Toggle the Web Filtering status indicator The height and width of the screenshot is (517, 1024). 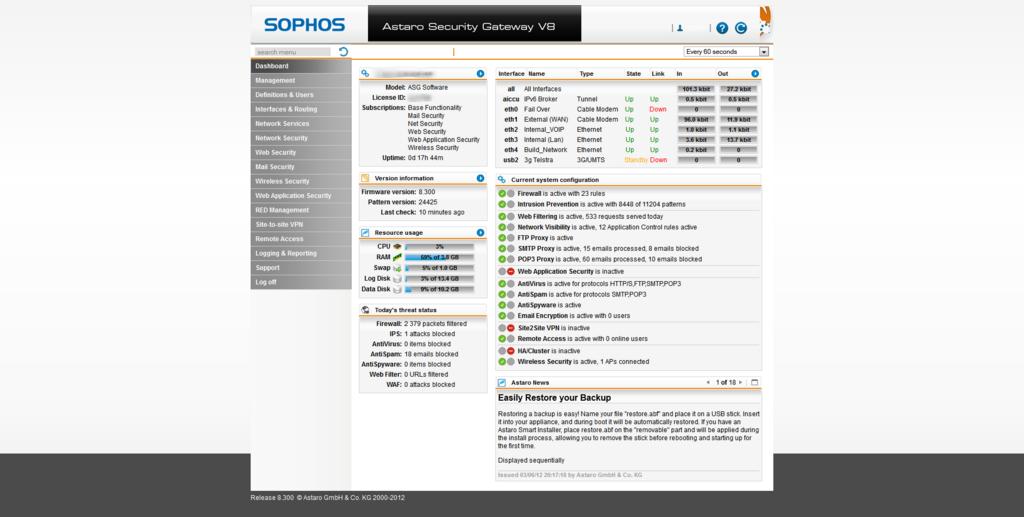point(506,217)
